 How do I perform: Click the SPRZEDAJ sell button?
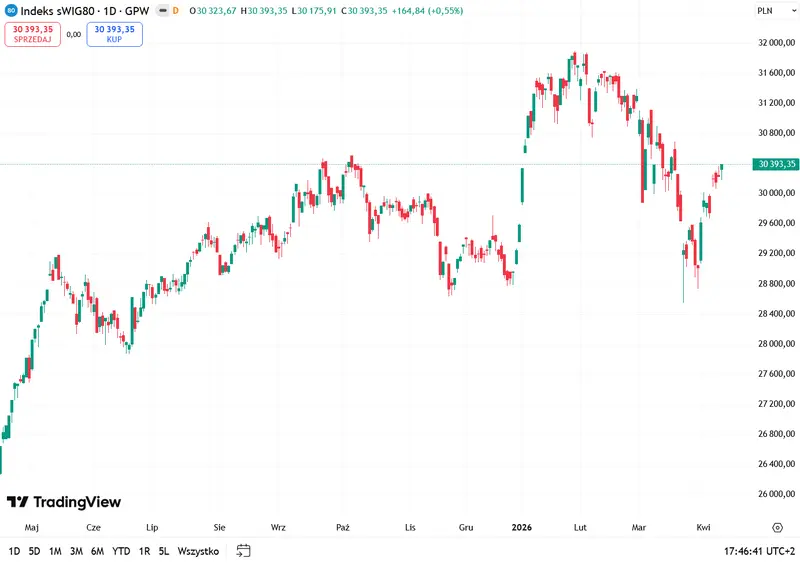coord(33,34)
